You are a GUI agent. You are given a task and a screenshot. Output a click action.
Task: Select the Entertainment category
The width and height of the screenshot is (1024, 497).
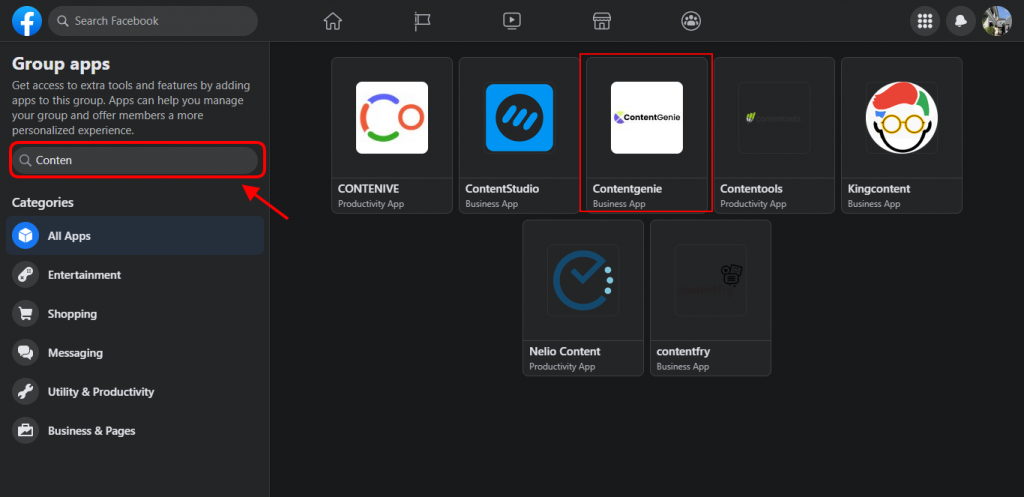(x=135, y=275)
